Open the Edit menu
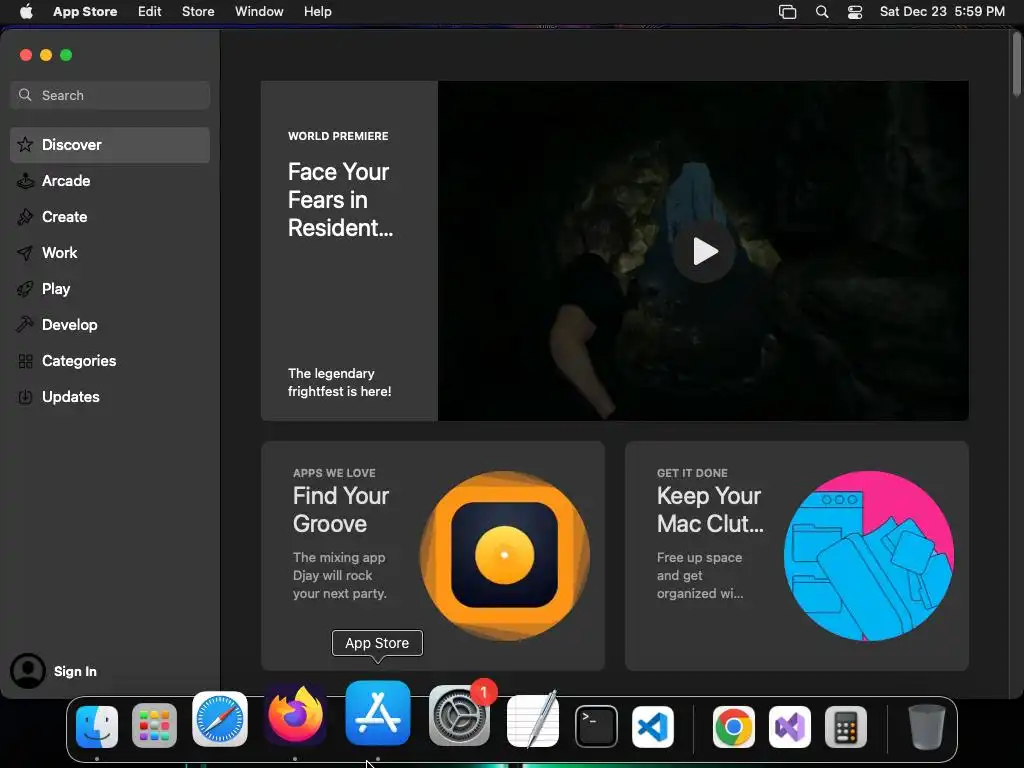 (150, 12)
